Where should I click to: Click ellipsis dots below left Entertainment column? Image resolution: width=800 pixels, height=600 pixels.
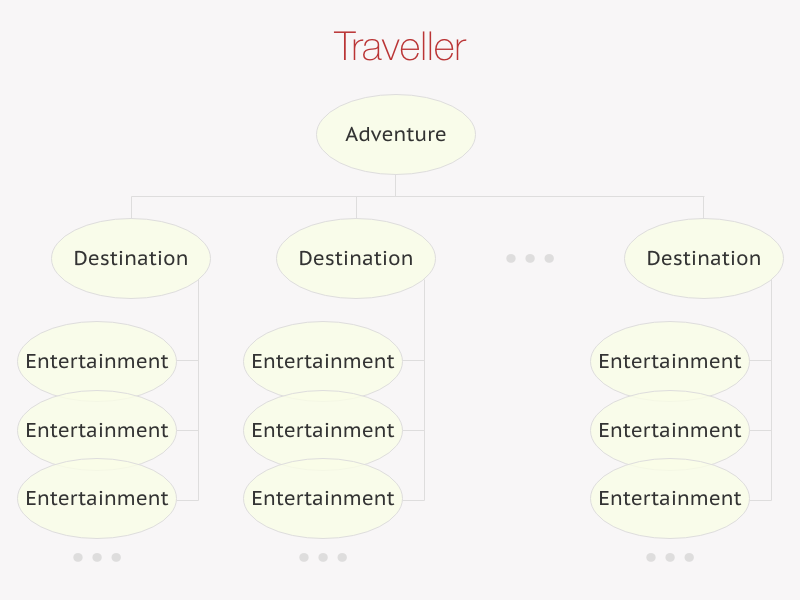point(97,557)
